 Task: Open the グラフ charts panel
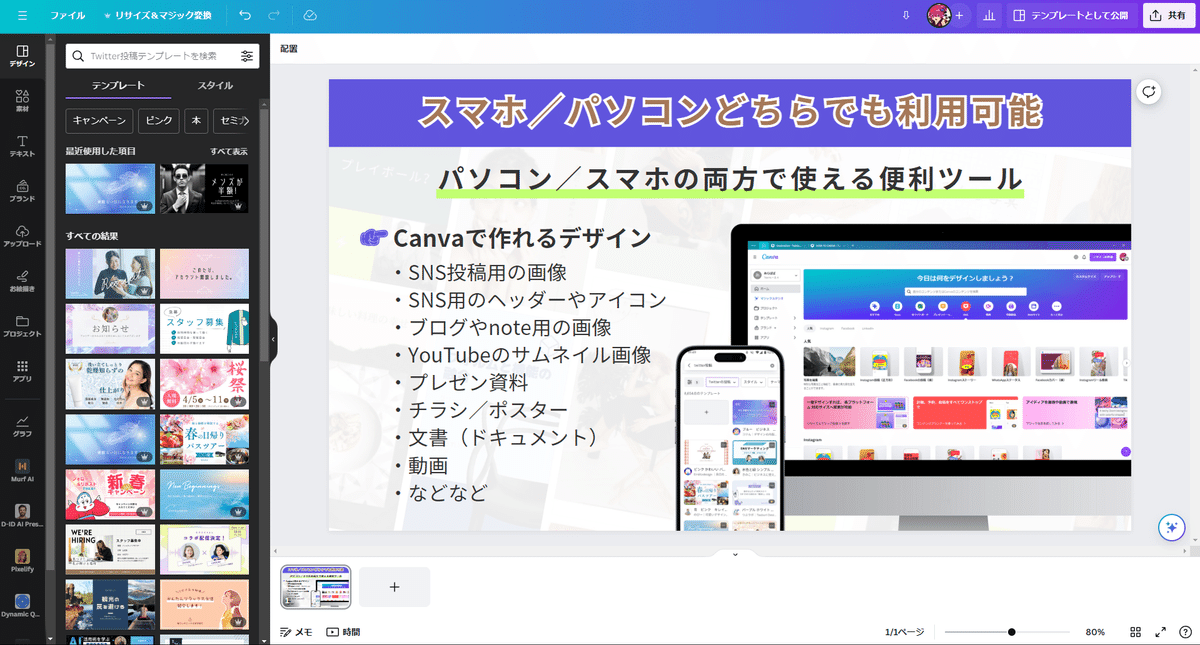23,426
